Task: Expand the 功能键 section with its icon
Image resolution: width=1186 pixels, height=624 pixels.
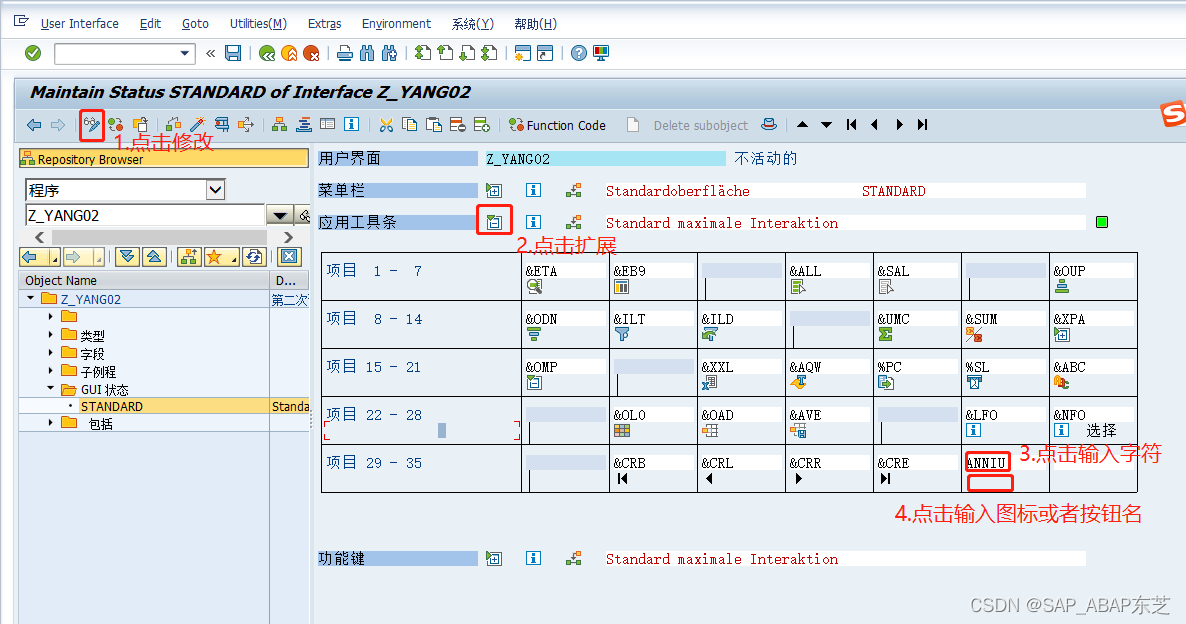Action: [494, 558]
